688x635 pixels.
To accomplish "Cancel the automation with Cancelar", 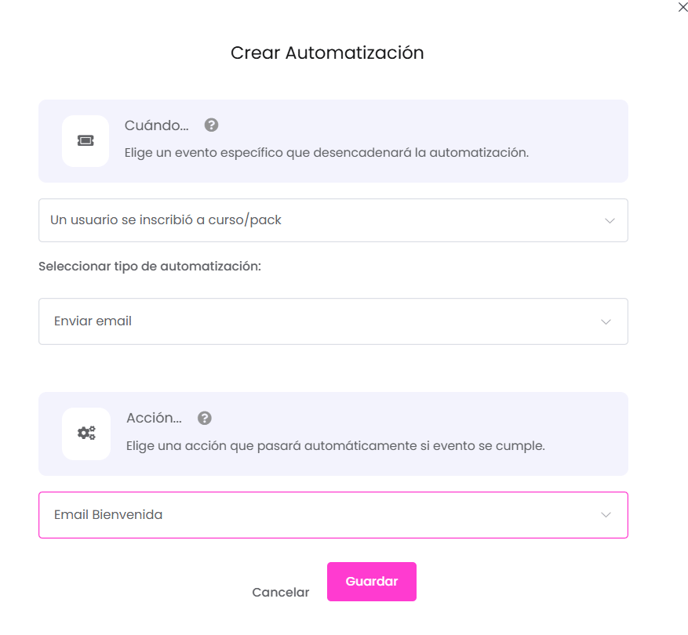I will (x=280, y=592).
